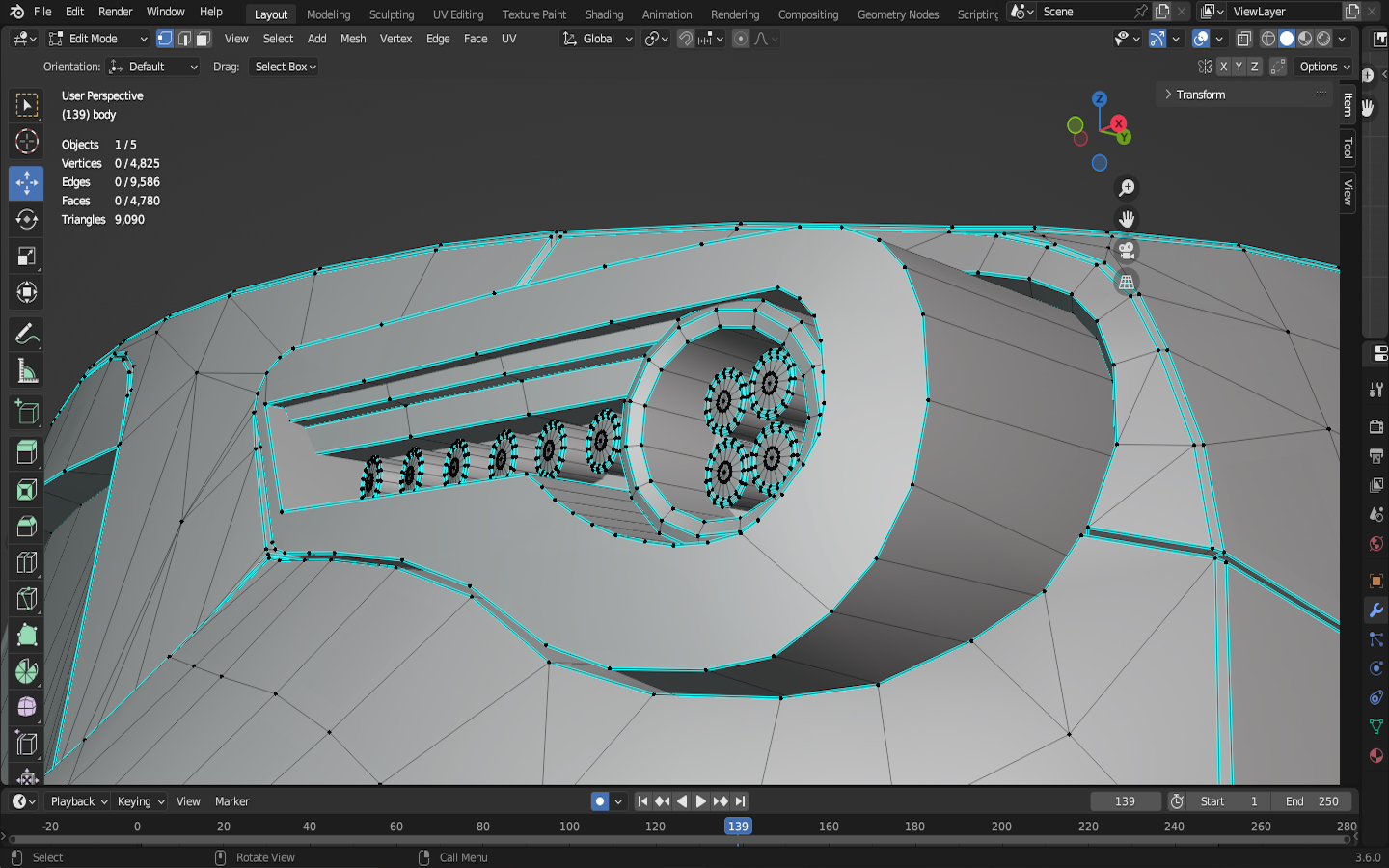Toggle Y axis mirror
Image resolution: width=1389 pixels, height=868 pixels.
coord(1239,67)
